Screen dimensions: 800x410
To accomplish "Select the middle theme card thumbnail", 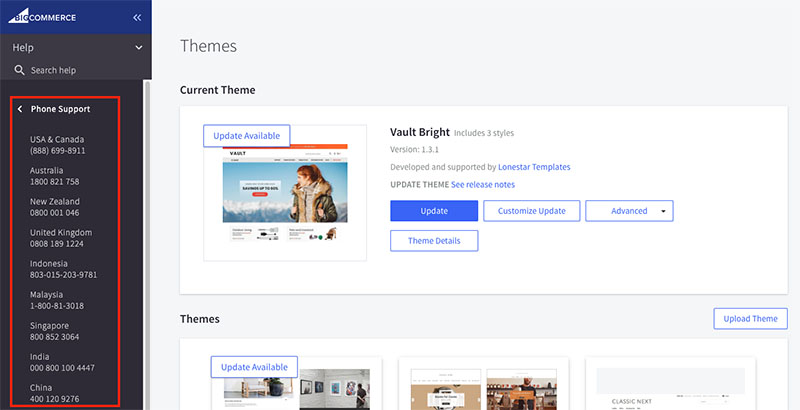I will 483,389.
